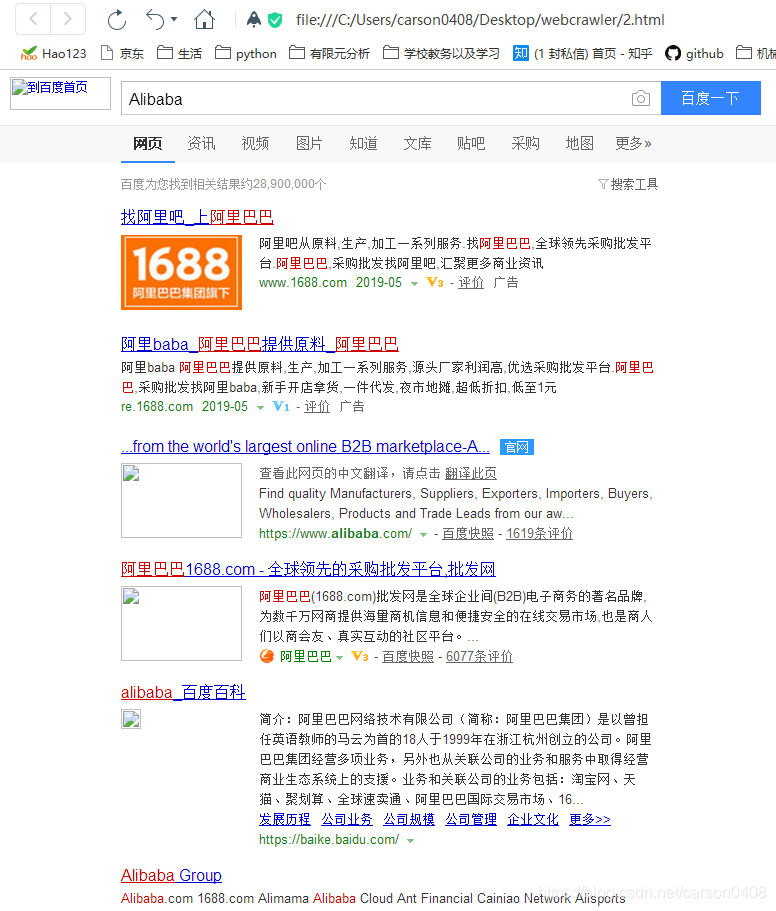Click the blue 官网 badge
The width and height of the screenshot is (776, 911).
pos(516,447)
